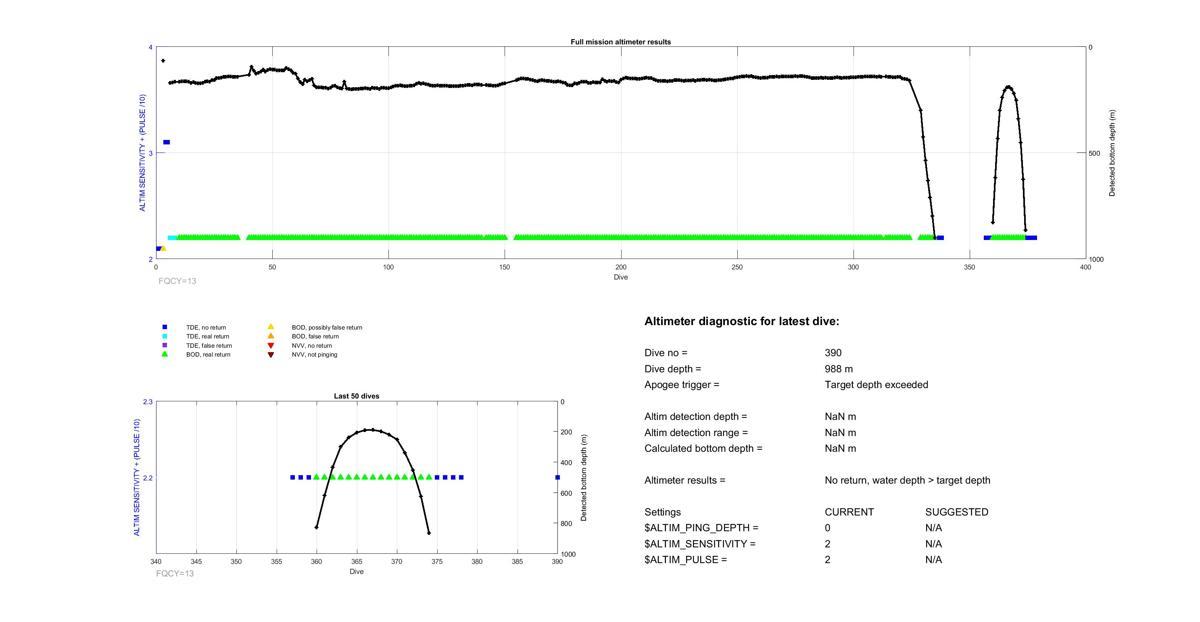
Task: Click the 'Altim detection depth =' label
Action: coord(695,417)
